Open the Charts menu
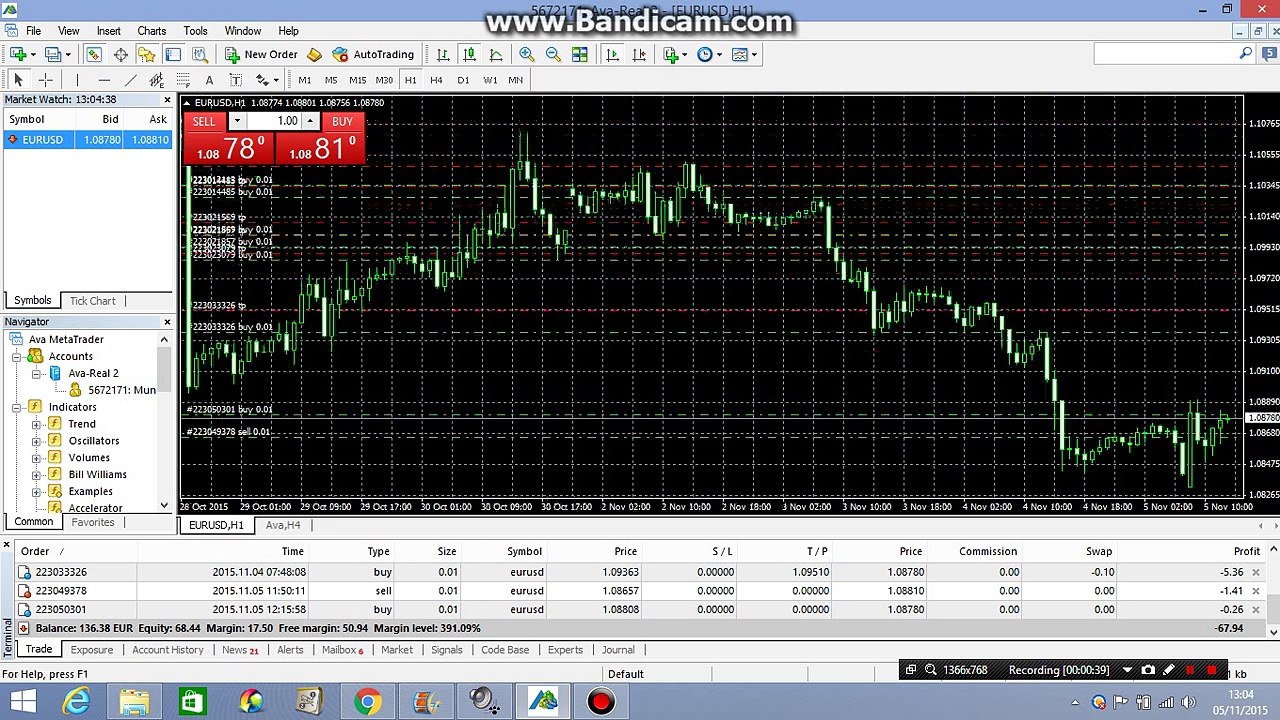This screenshot has width=1280, height=720. [152, 31]
